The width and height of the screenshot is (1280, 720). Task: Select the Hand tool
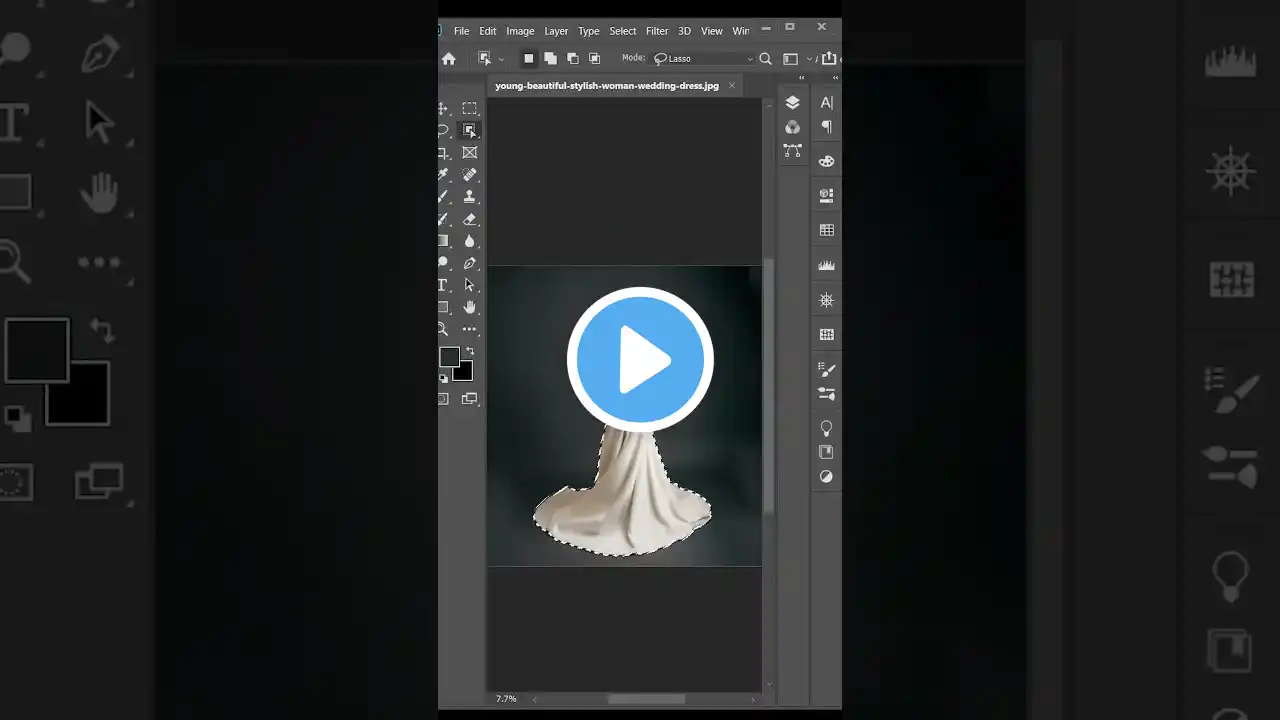470,307
